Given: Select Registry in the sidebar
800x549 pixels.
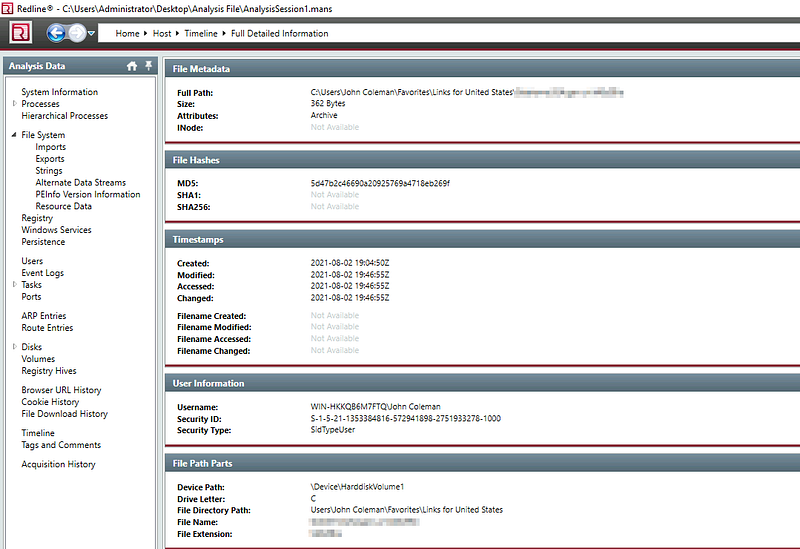Looking at the screenshot, I should pyautogui.click(x=37, y=218).
